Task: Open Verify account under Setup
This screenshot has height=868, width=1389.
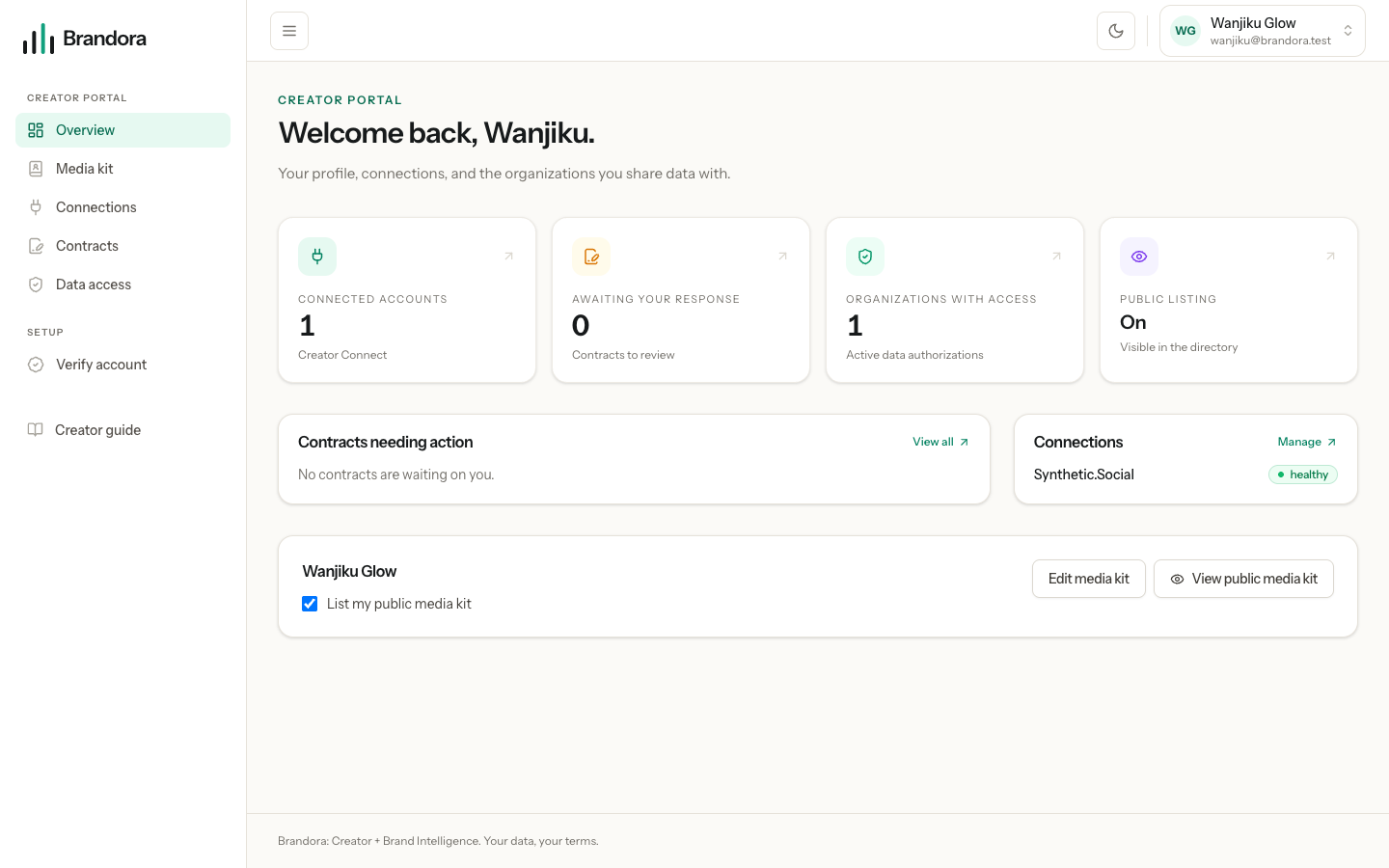Action: (x=123, y=365)
